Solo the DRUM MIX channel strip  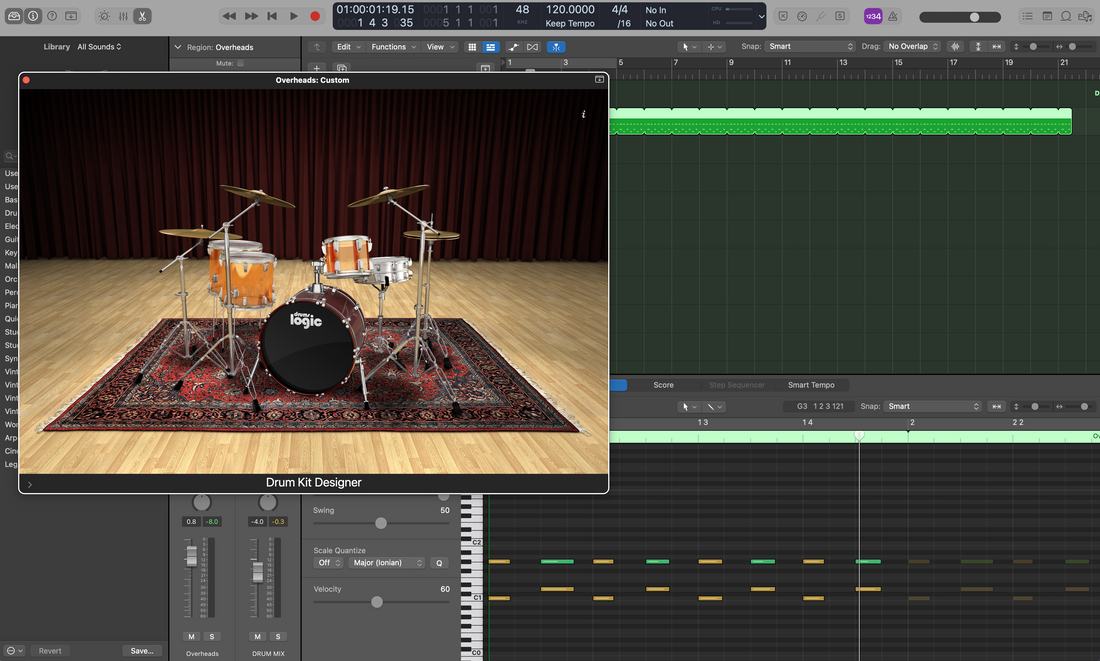tap(278, 636)
